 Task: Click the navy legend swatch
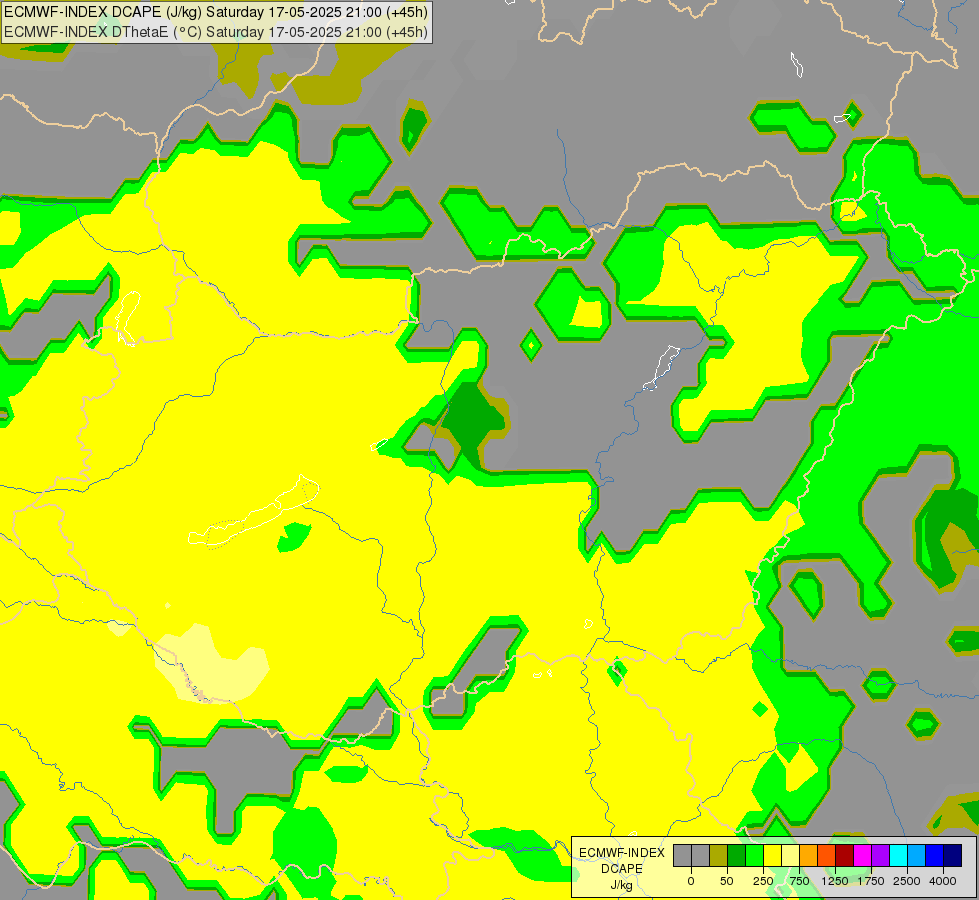click(x=953, y=855)
